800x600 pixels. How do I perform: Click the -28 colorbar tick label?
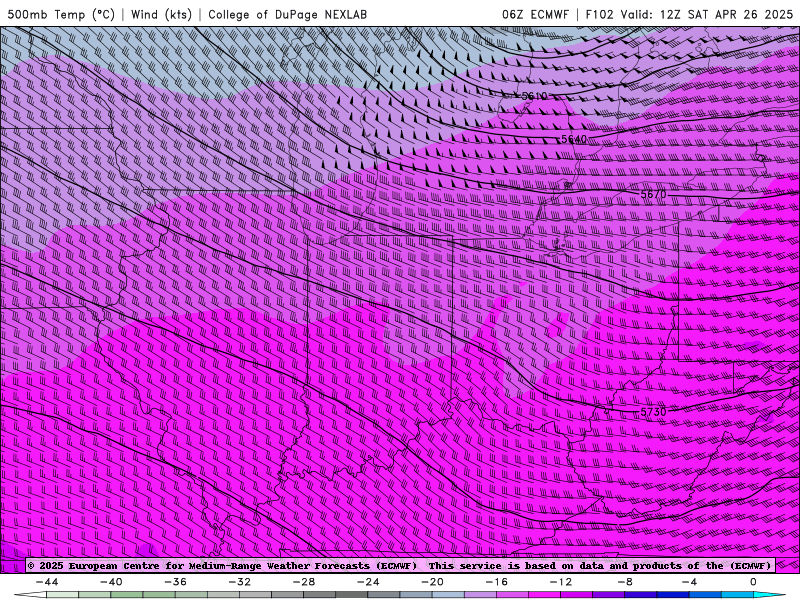[304, 582]
